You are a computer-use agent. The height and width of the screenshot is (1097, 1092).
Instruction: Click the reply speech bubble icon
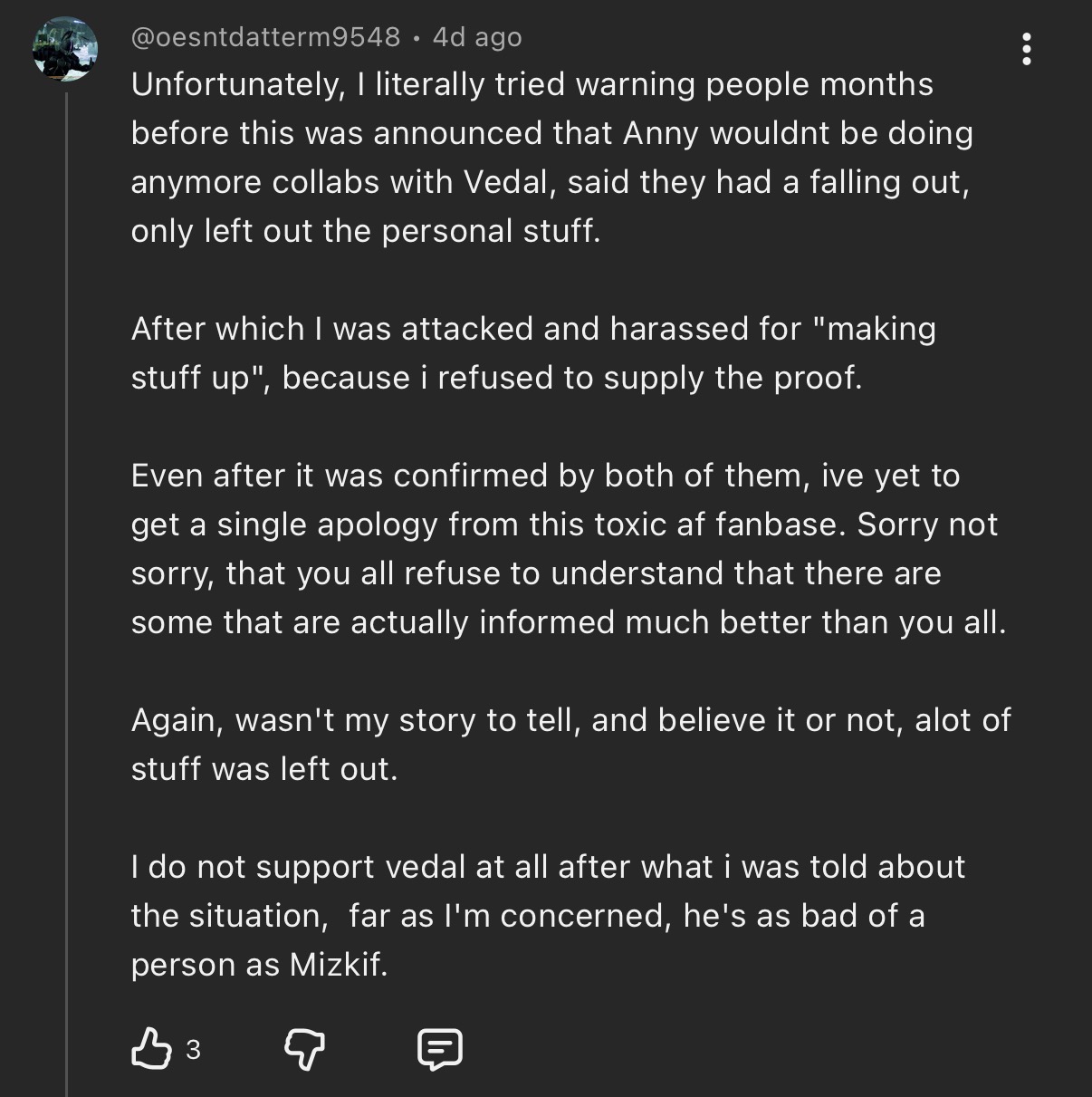point(440,1049)
